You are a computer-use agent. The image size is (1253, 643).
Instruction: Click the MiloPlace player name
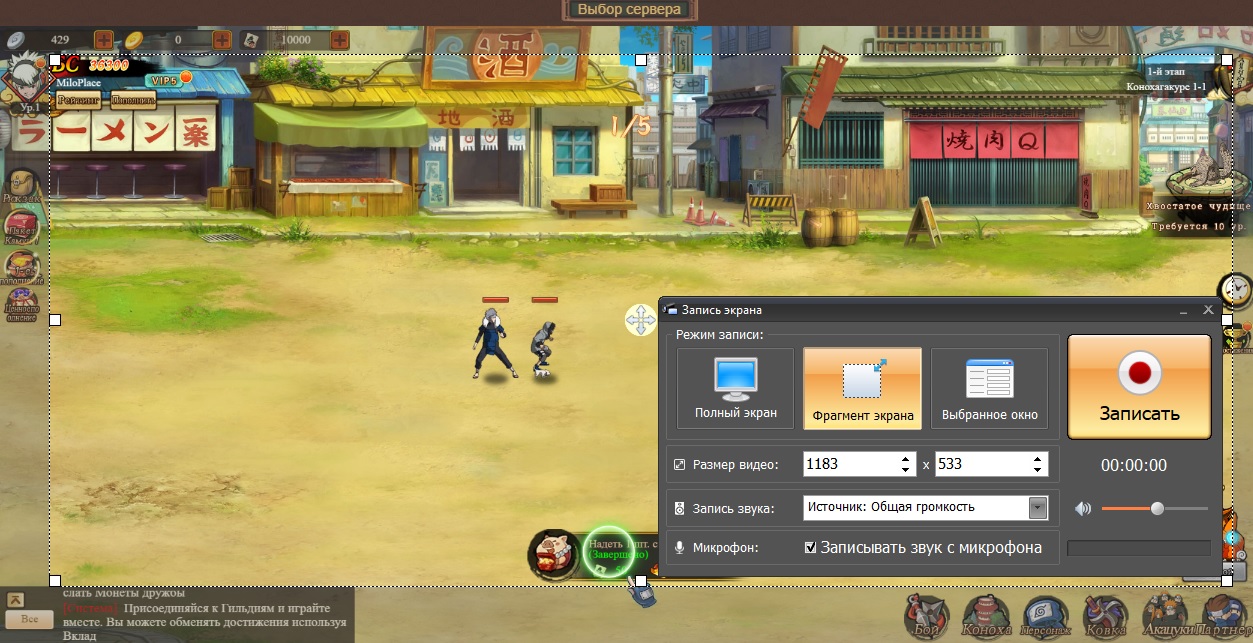tap(79, 83)
